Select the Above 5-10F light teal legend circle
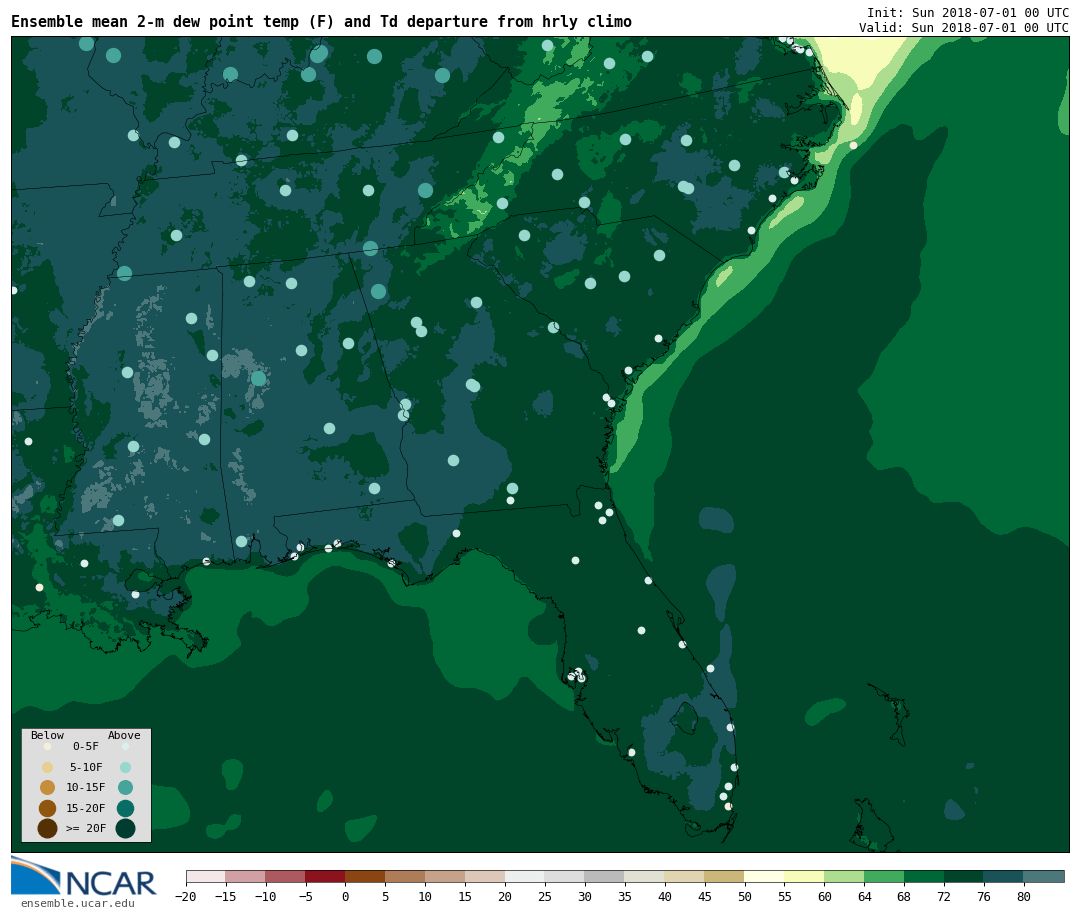Screen dimensions: 1080x915 coord(125,767)
